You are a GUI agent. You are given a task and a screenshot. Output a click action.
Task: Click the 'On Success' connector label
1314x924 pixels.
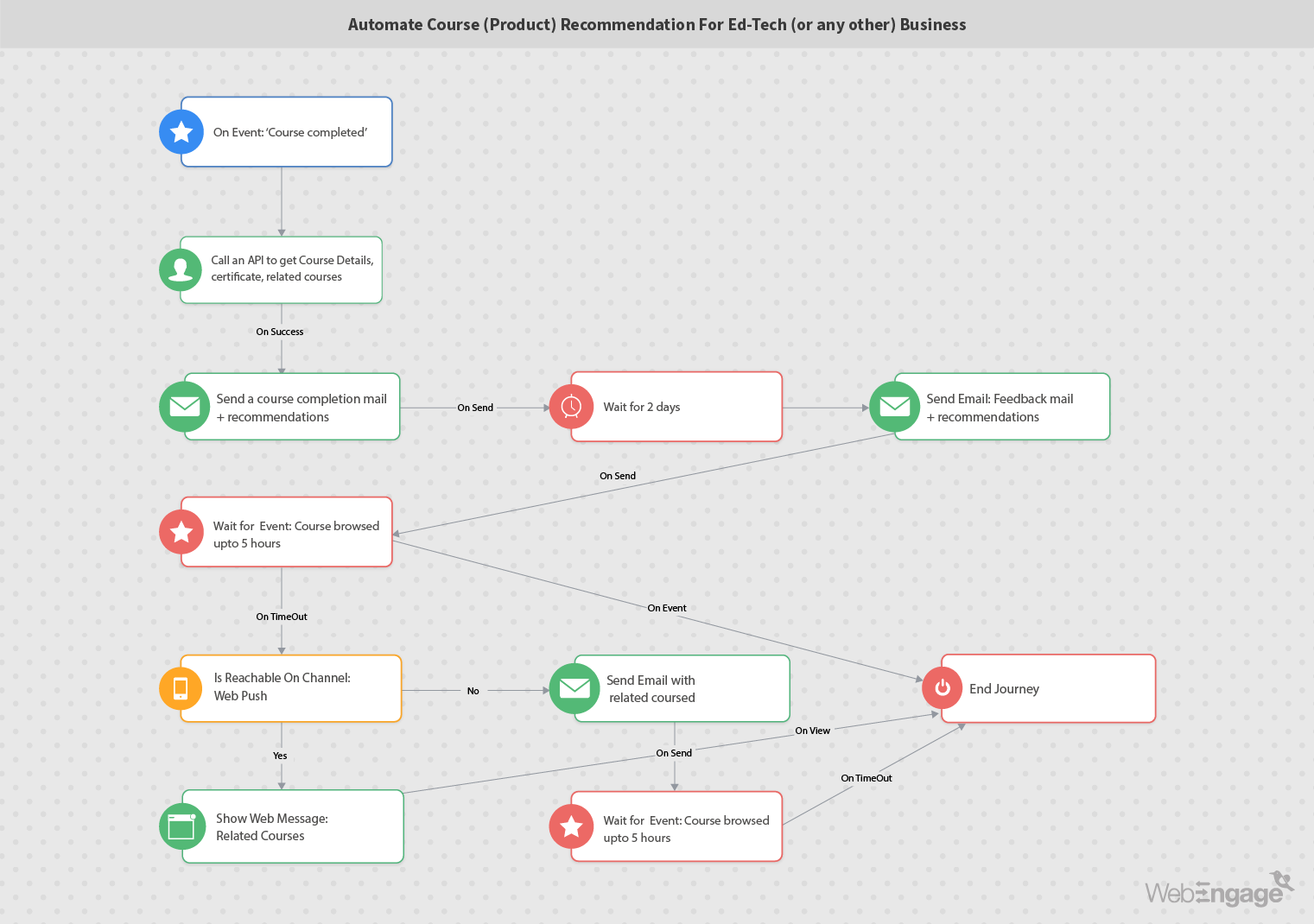click(280, 332)
